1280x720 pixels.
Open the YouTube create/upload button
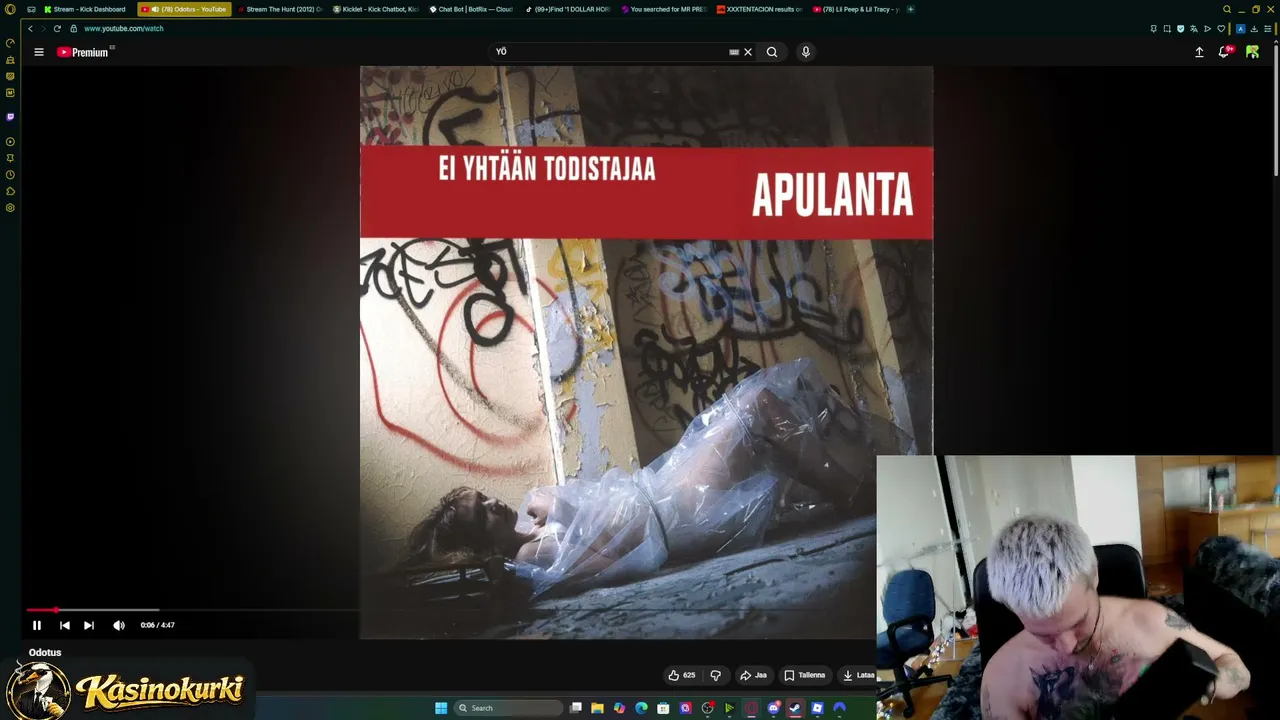(1199, 52)
